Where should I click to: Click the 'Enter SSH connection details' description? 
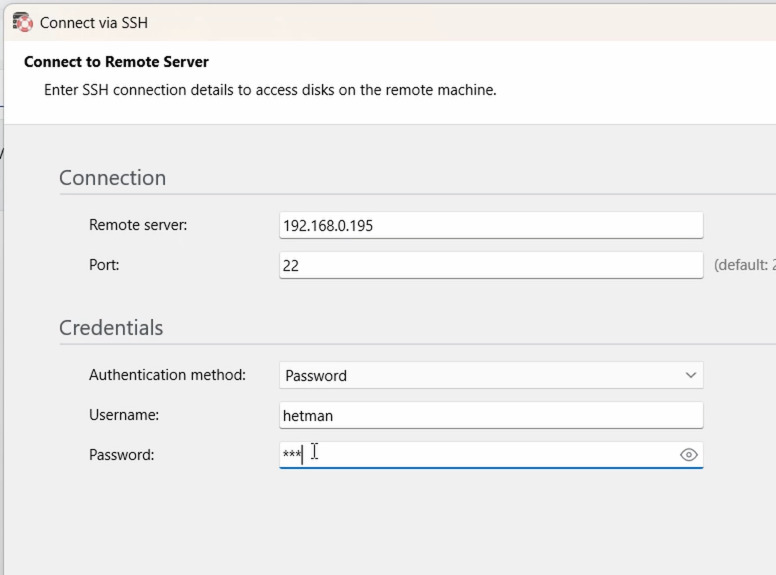(270, 90)
